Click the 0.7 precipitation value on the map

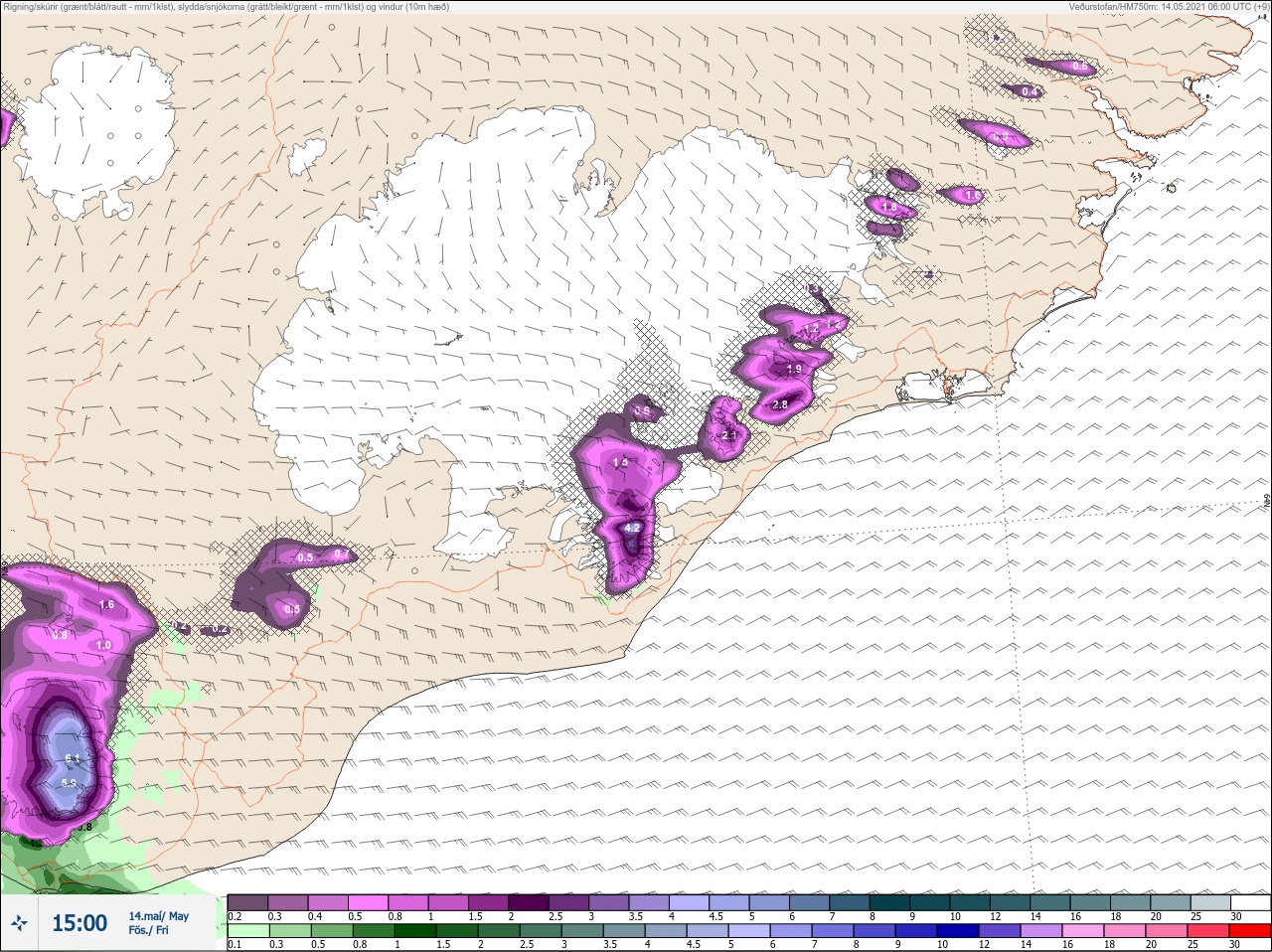point(340,555)
